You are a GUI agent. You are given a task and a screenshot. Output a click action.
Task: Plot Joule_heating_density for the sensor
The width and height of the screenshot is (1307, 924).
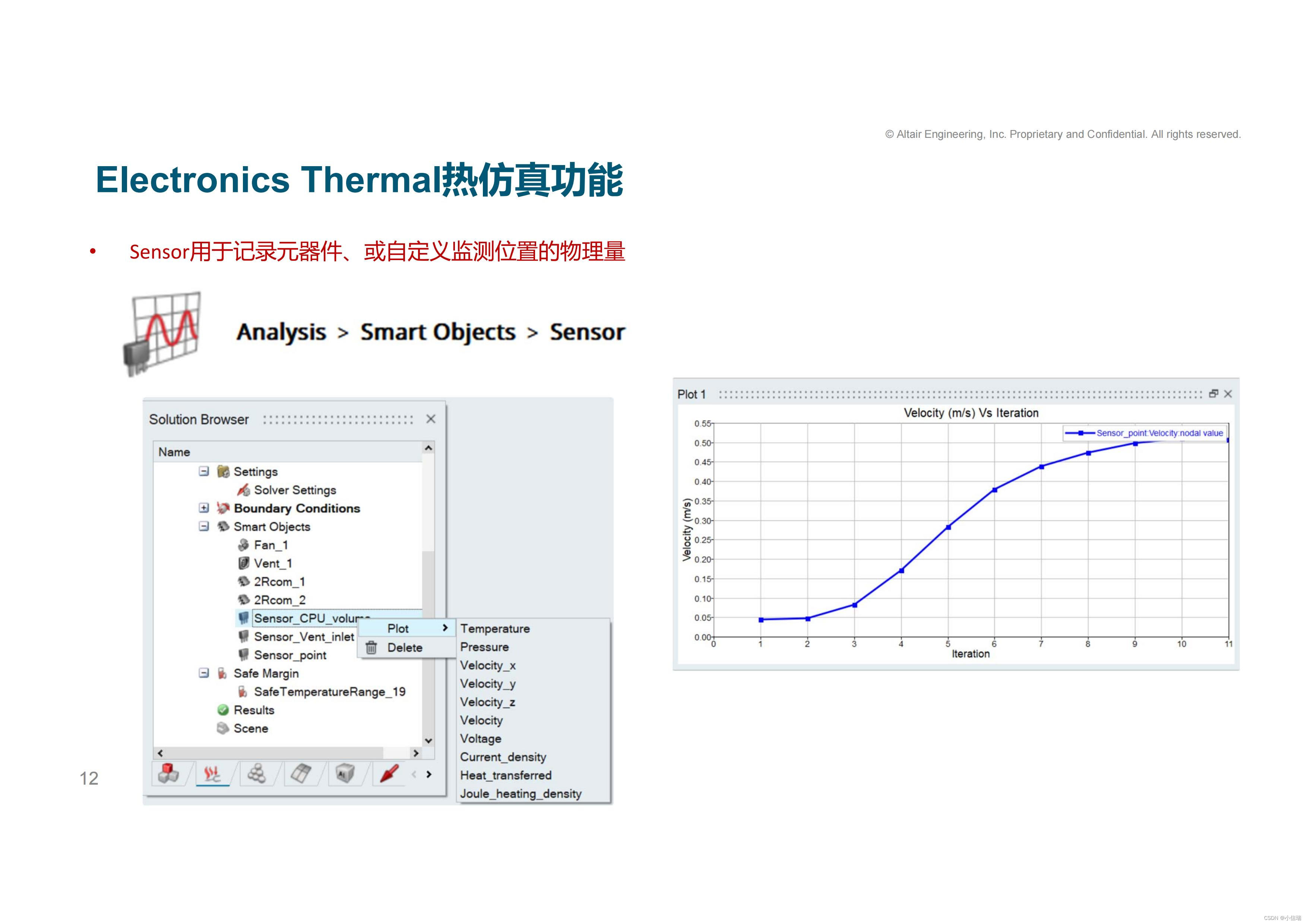click(x=521, y=794)
